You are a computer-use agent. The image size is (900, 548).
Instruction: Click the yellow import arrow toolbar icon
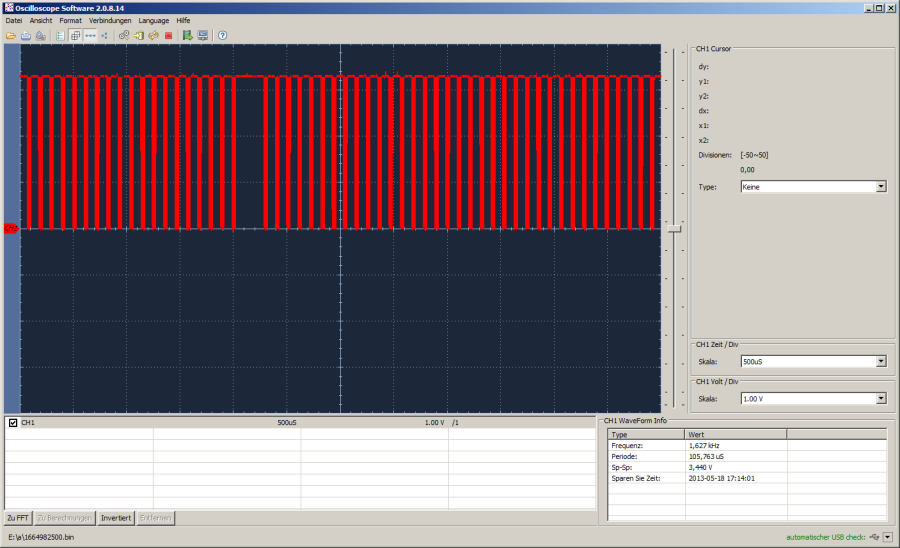(x=139, y=35)
